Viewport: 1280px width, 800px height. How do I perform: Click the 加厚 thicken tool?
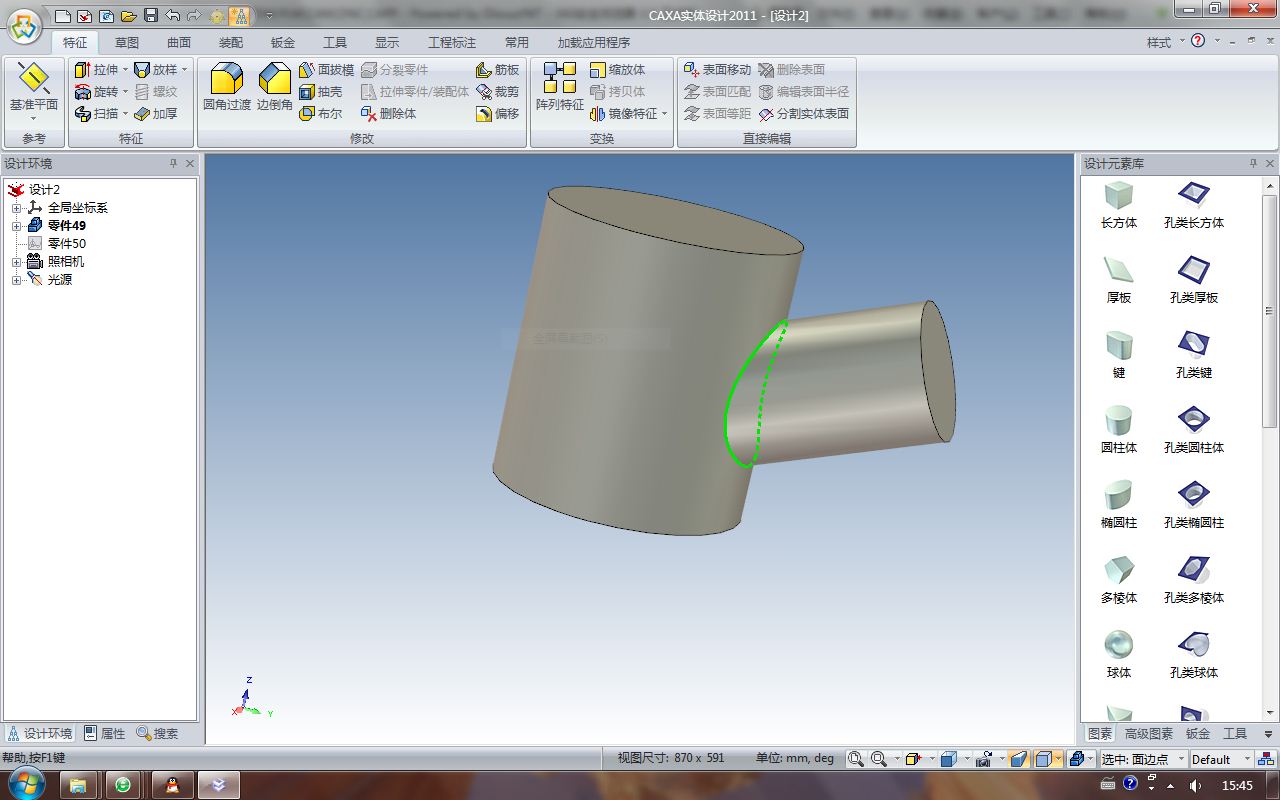(156, 114)
